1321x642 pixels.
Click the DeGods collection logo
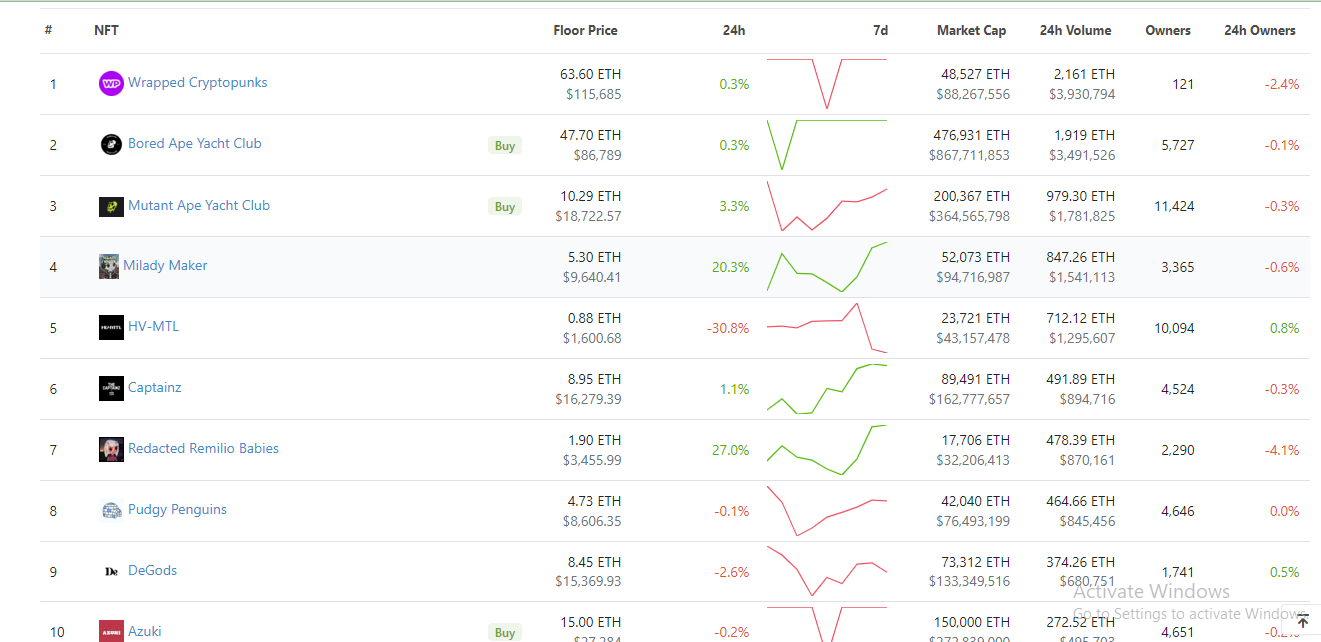pyautogui.click(x=111, y=571)
